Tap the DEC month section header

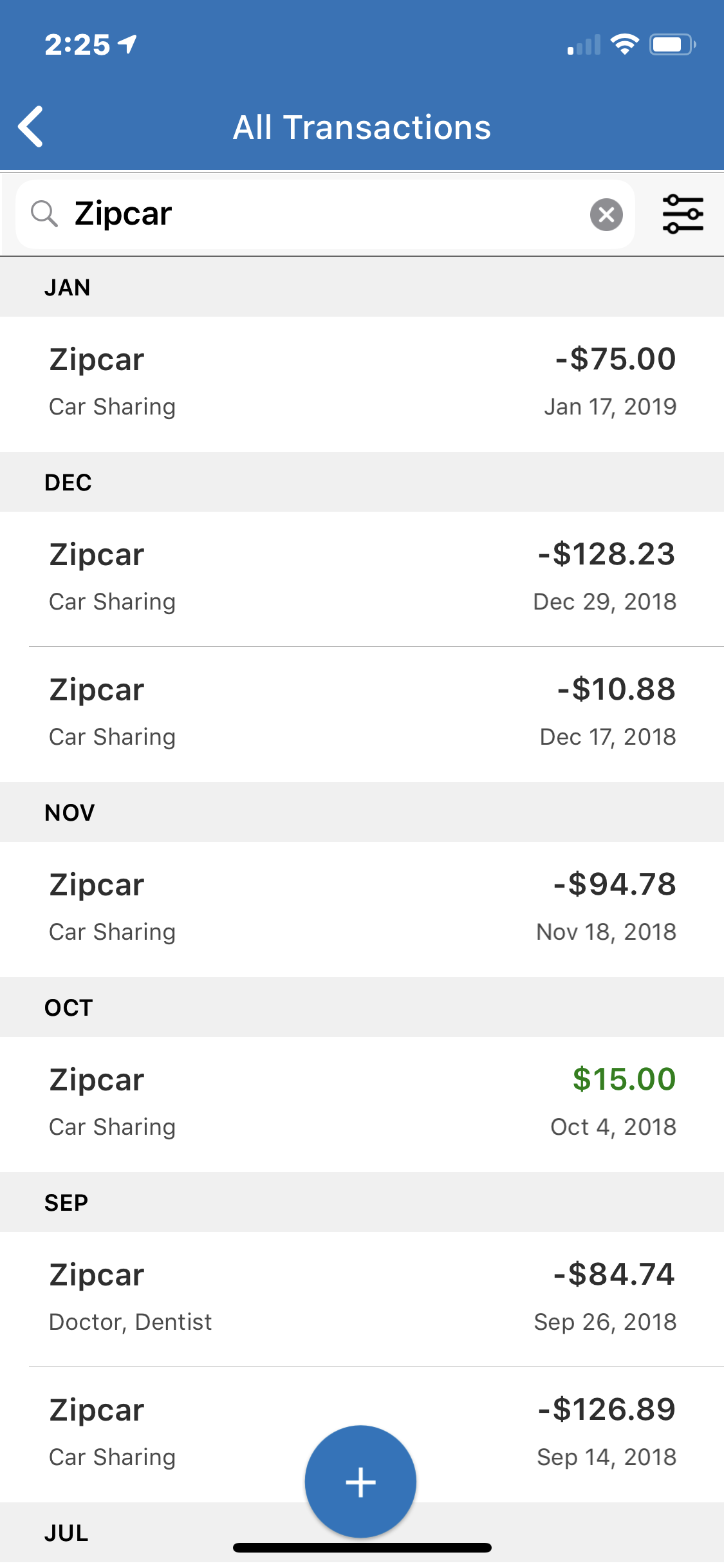click(x=362, y=482)
